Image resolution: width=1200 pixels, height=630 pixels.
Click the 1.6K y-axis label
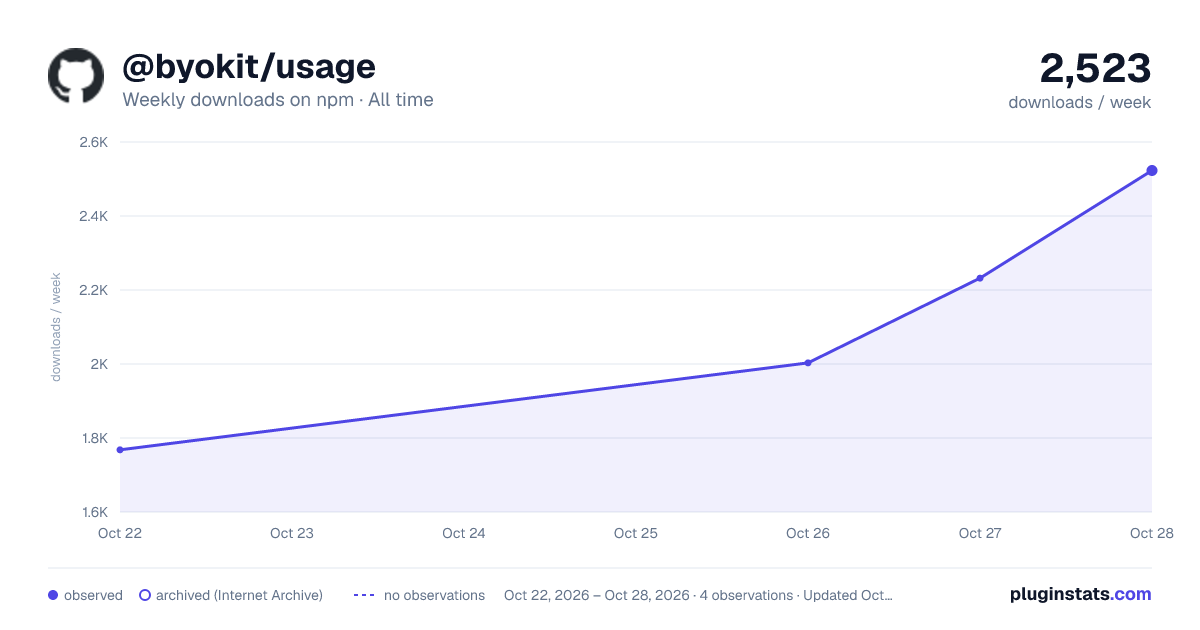93,512
